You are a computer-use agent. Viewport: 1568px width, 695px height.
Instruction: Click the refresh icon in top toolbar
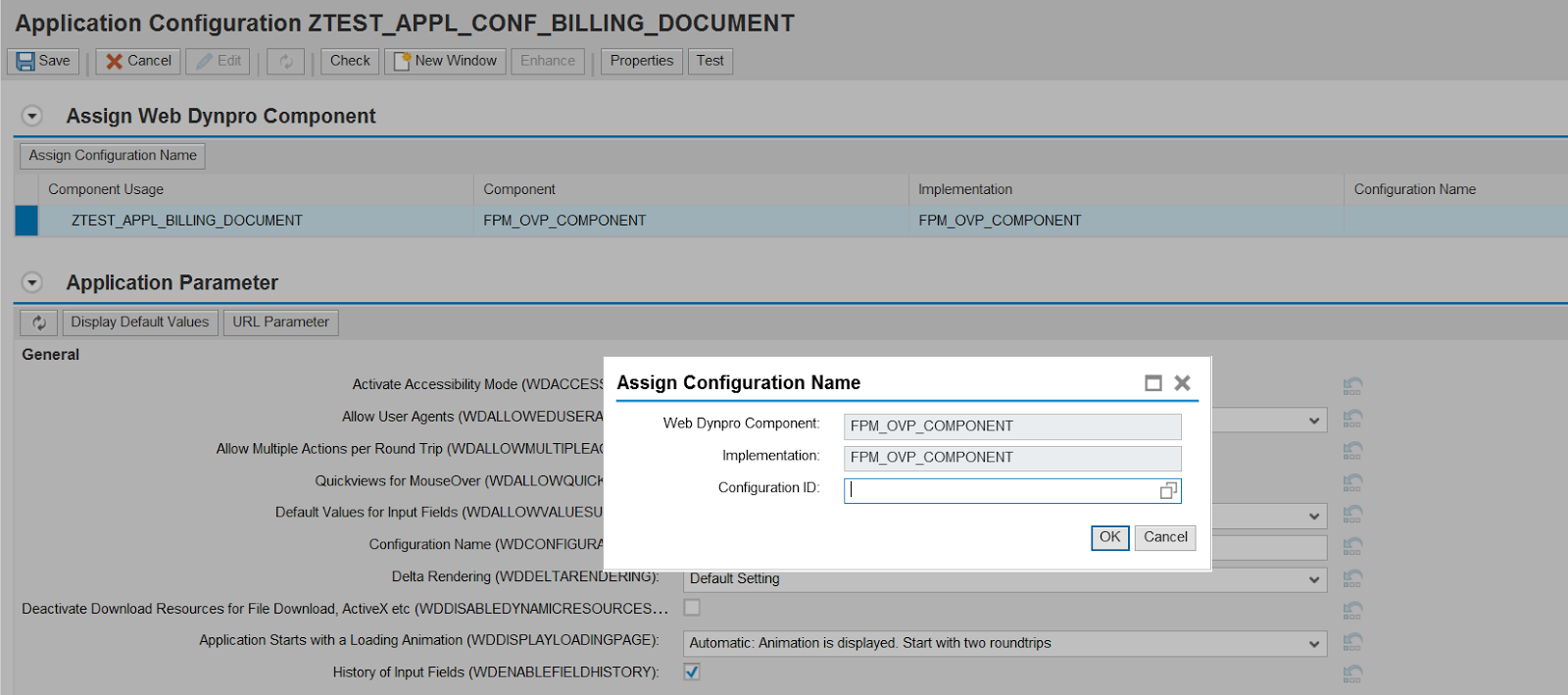point(286,62)
